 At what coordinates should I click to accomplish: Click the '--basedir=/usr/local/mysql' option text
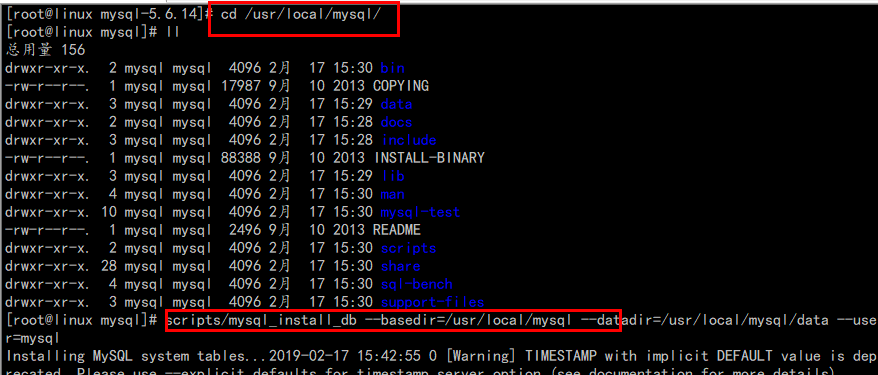point(469,320)
